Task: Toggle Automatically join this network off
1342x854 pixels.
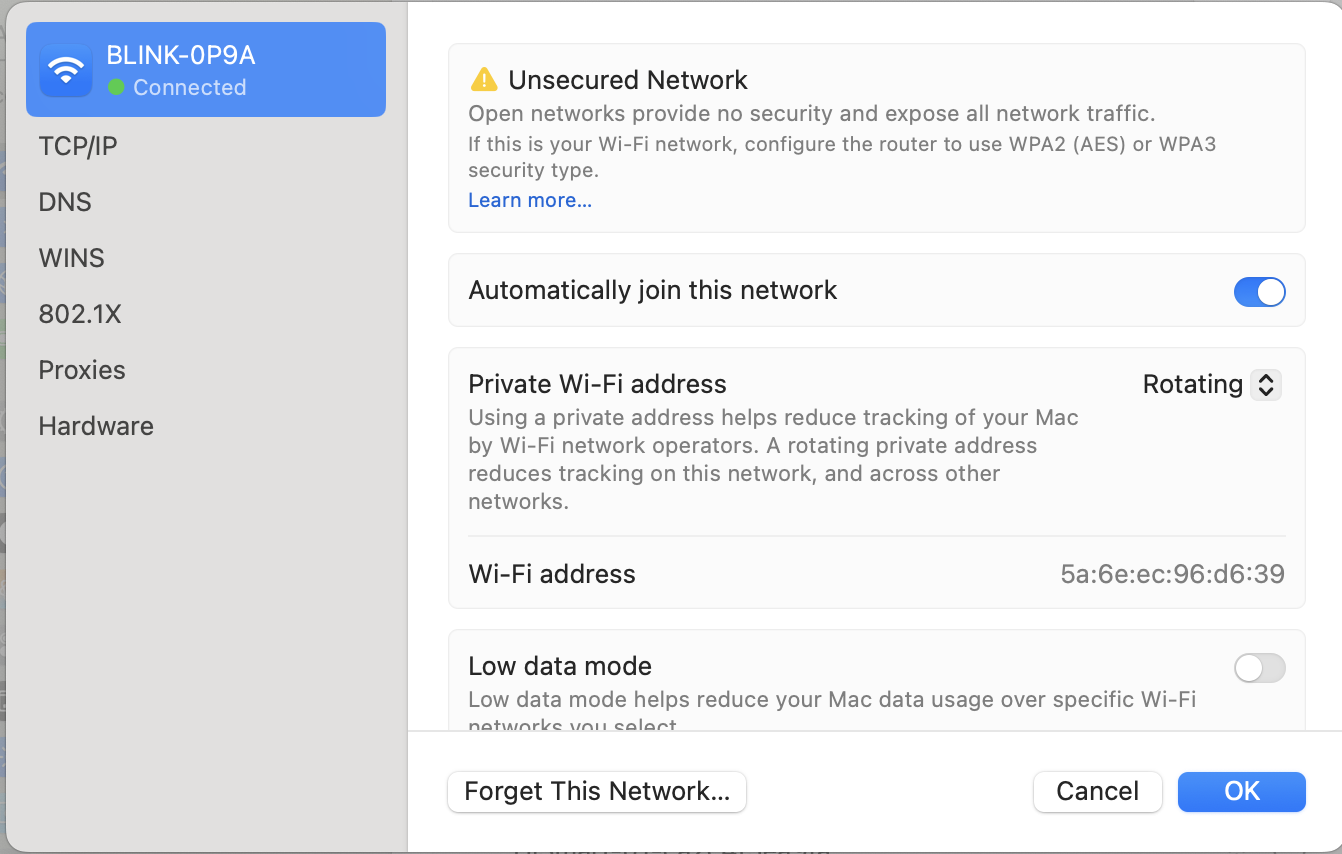Action: [x=1259, y=291]
